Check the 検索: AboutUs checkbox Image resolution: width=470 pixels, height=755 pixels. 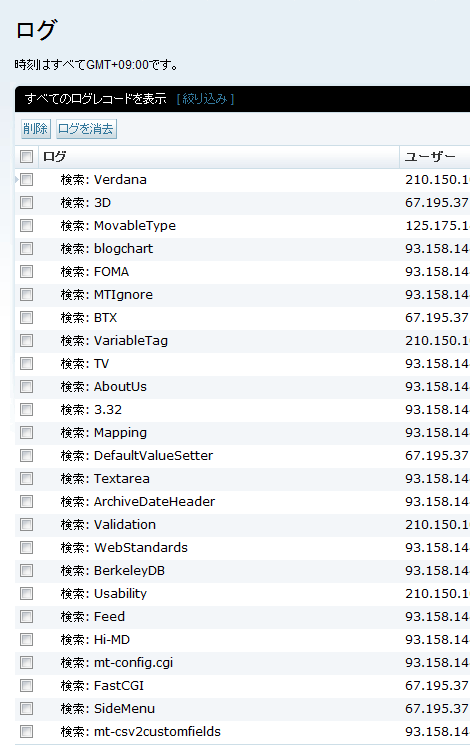[x=26, y=387]
